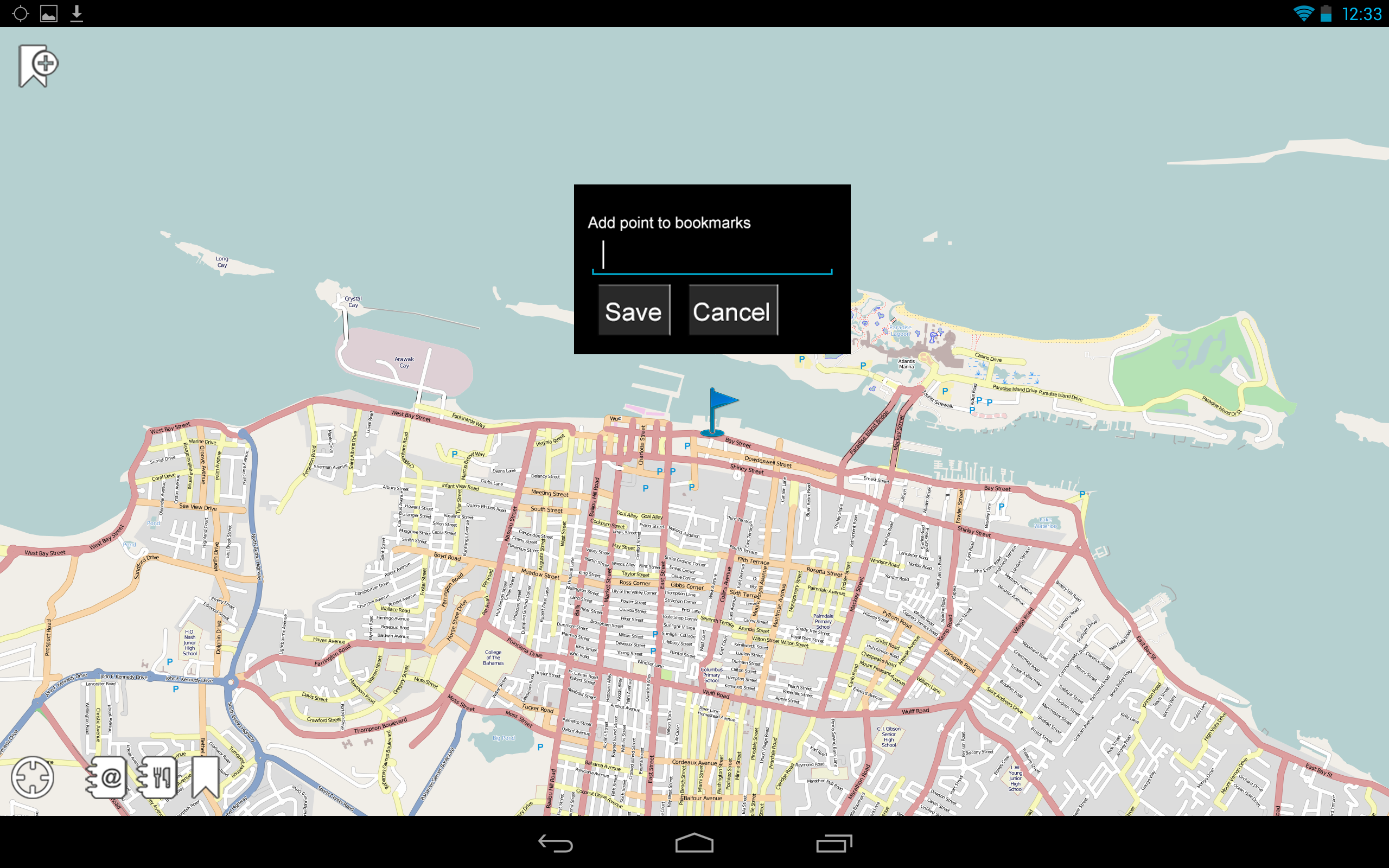Open the restaurant POI search fork-and-knife icon
The width and height of the screenshot is (1389, 868).
(159, 778)
